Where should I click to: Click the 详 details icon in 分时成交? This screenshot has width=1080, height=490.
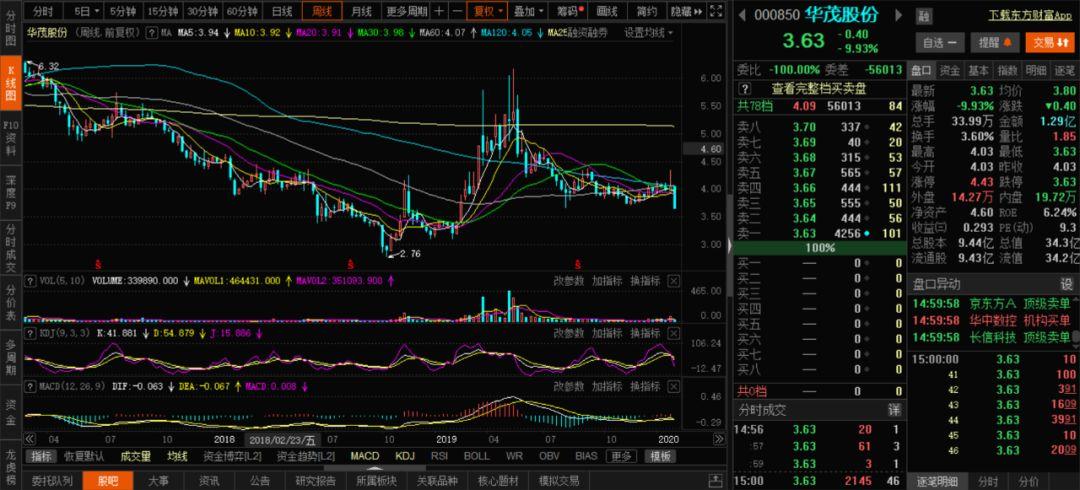pyautogui.click(x=894, y=410)
